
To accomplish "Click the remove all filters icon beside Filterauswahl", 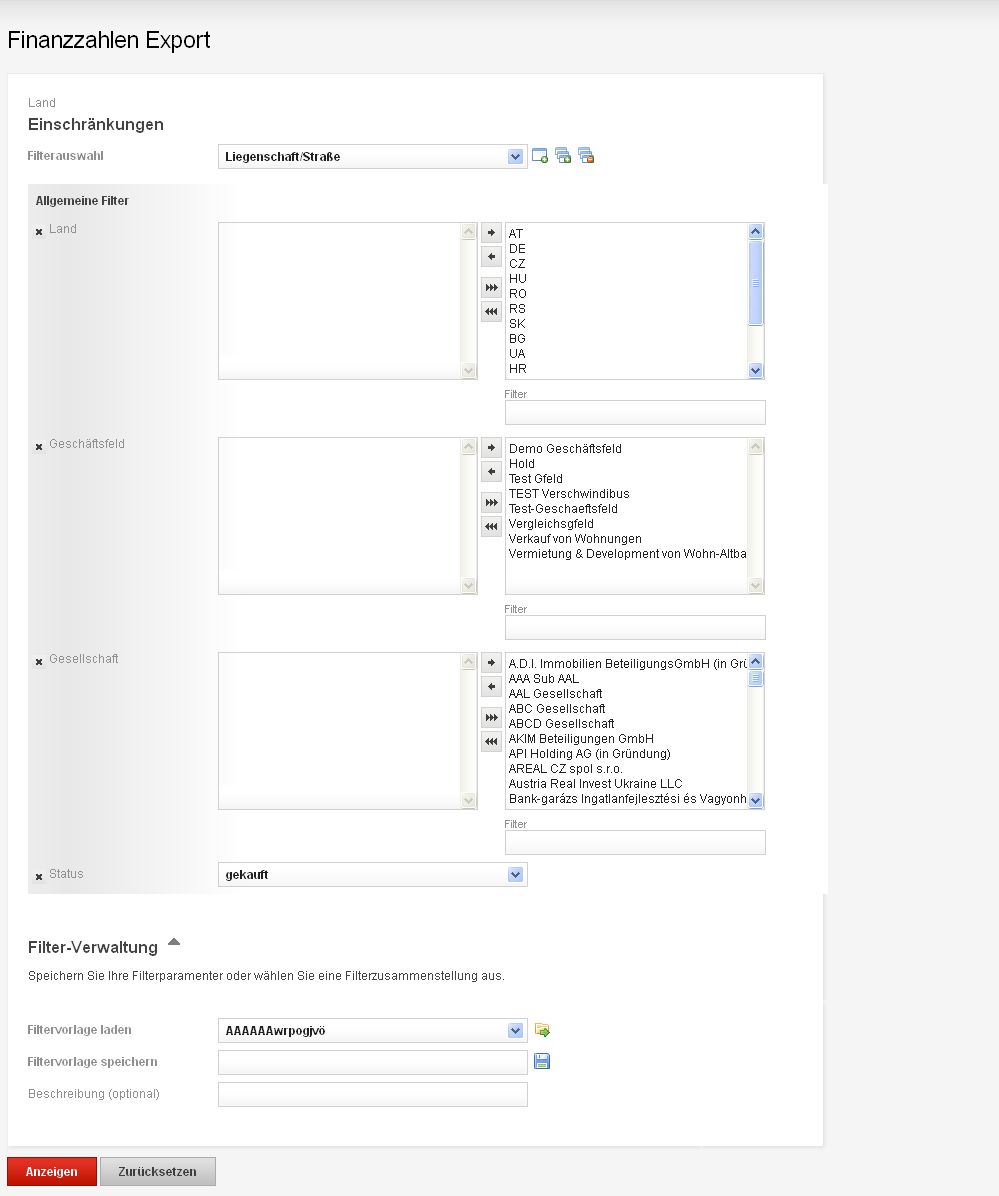I will coord(586,156).
